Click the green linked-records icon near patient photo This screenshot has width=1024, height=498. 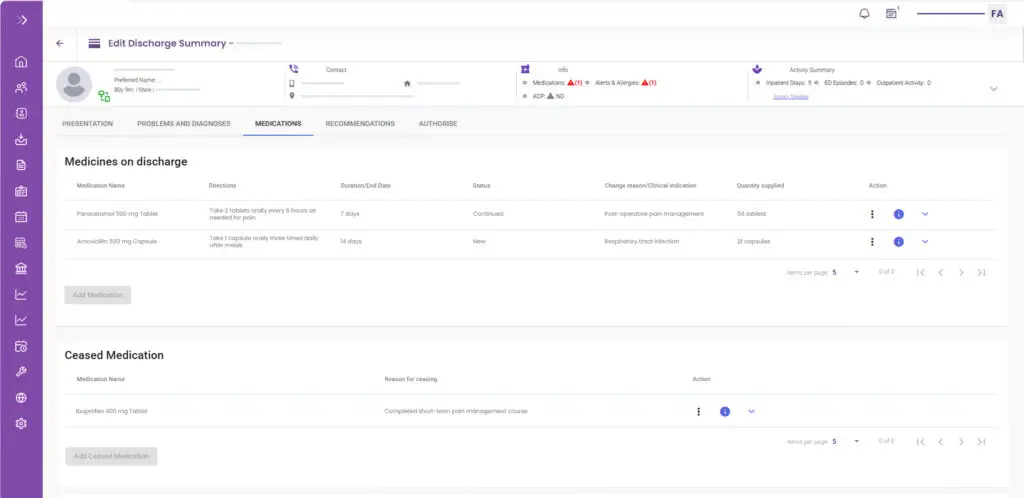tap(104, 97)
